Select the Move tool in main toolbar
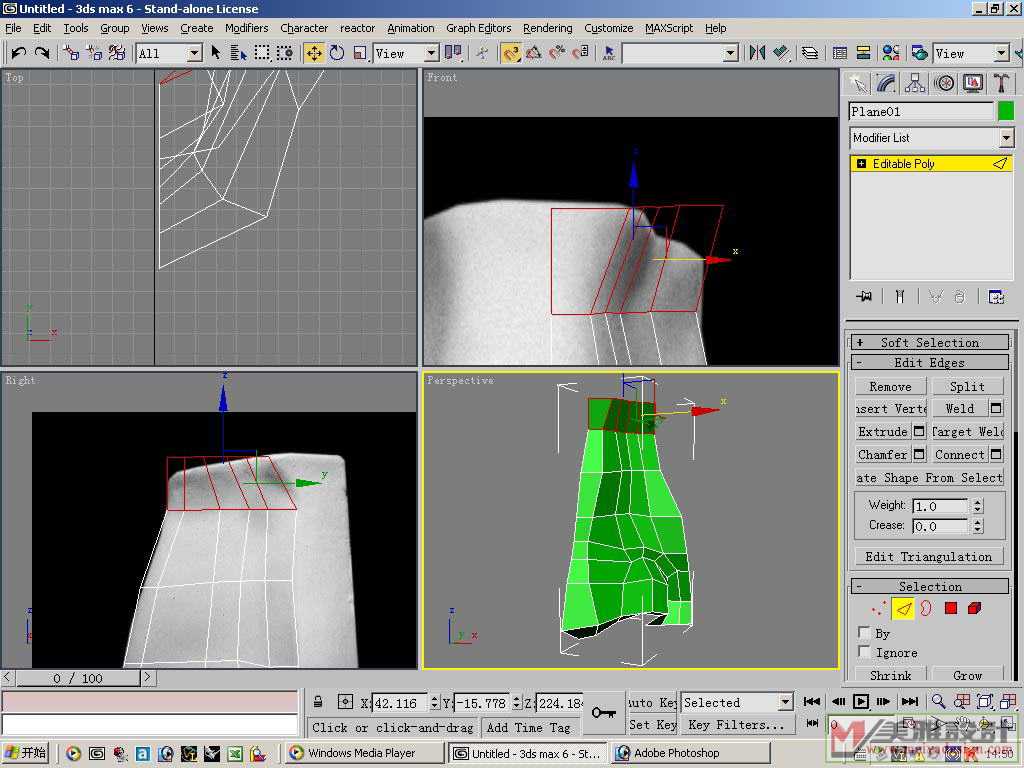1024x768 pixels. point(314,53)
